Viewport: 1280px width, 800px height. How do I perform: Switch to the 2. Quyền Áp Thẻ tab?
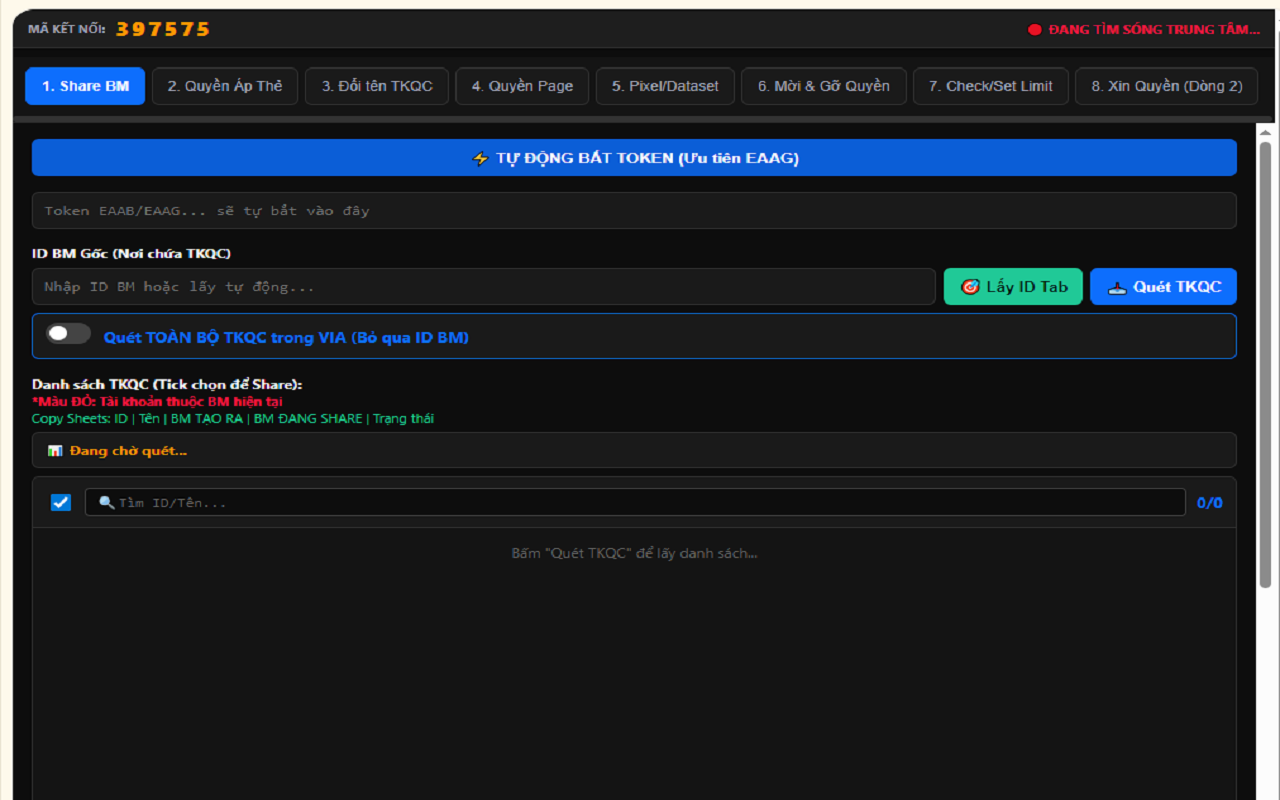pyautogui.click(x=225, y=86)
